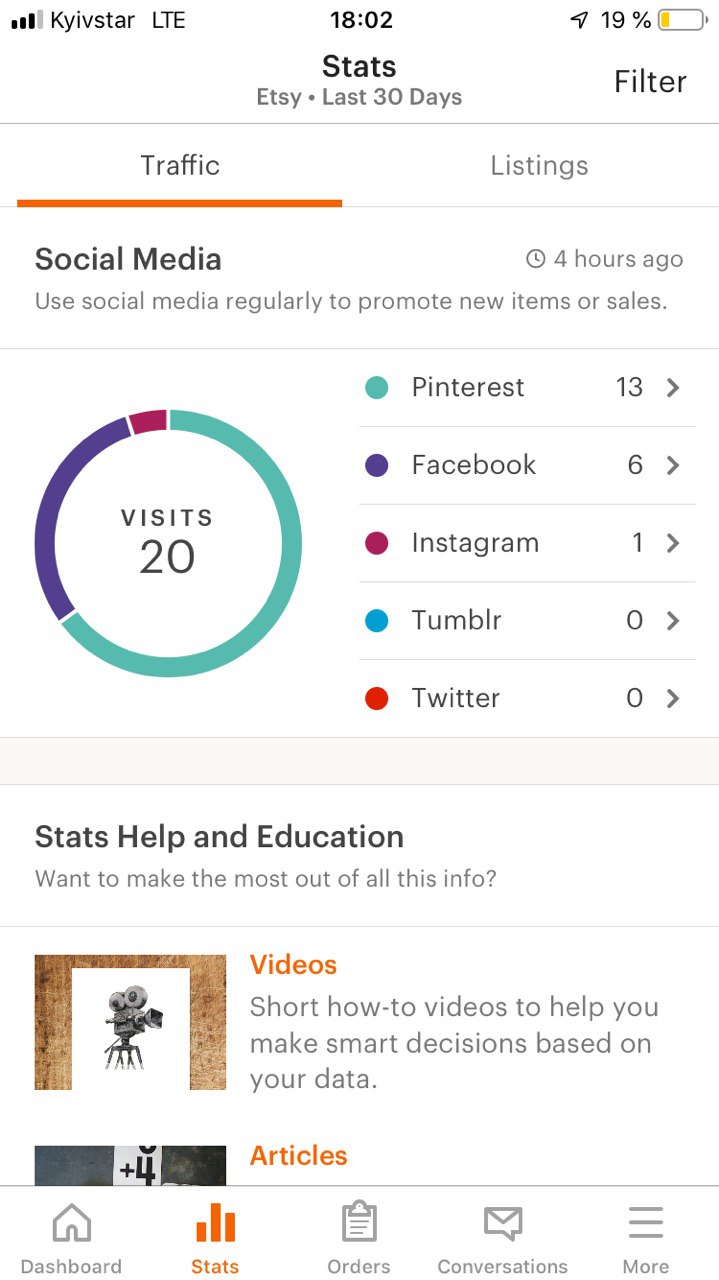Tap the film camera video thumbnail
The width and height of the screenshot is (719, 1280).
pyautogui.click(x=130, y=1022)
